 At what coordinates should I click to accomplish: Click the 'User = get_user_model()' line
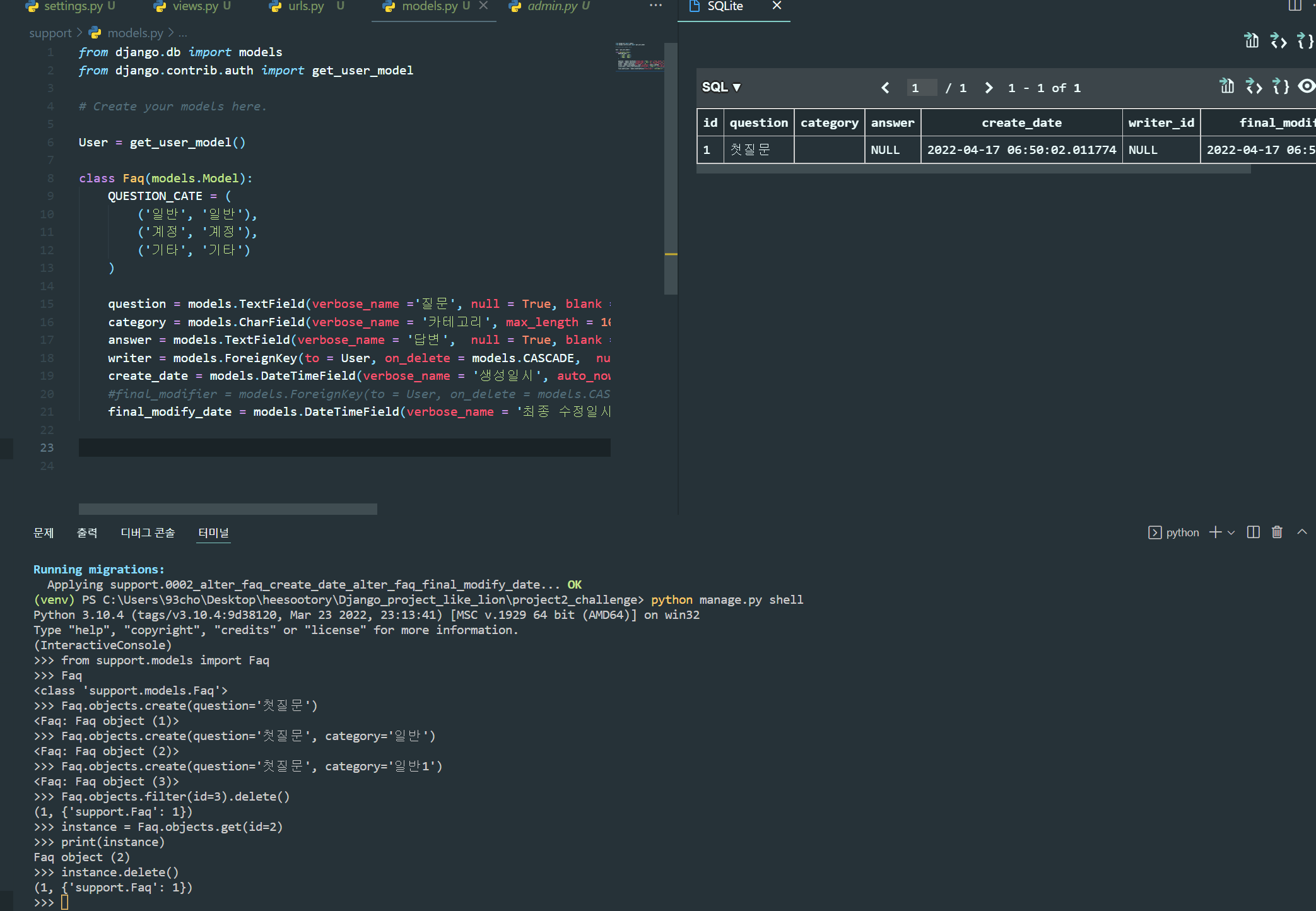(x=162, y=143)
